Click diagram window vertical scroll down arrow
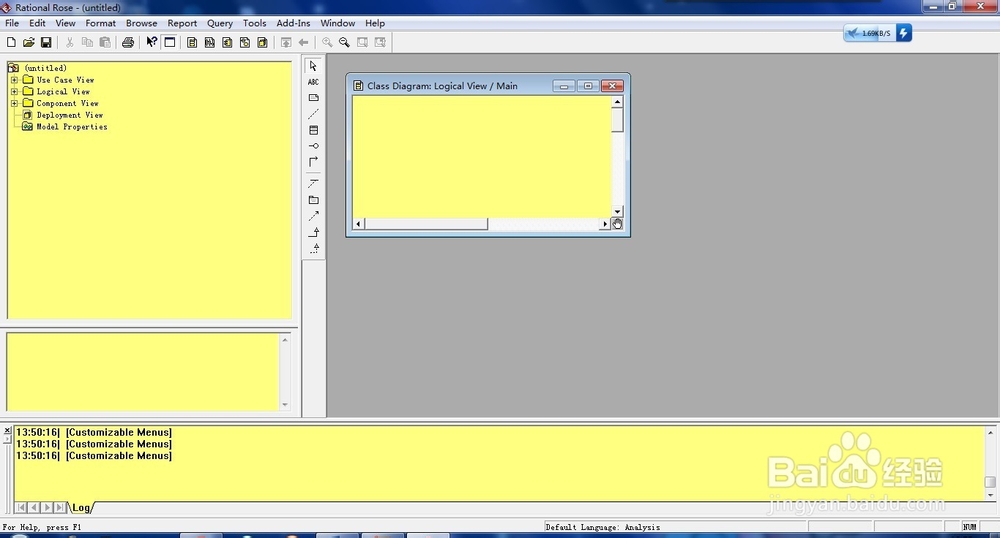1000x538 pixels. (617, 212)
